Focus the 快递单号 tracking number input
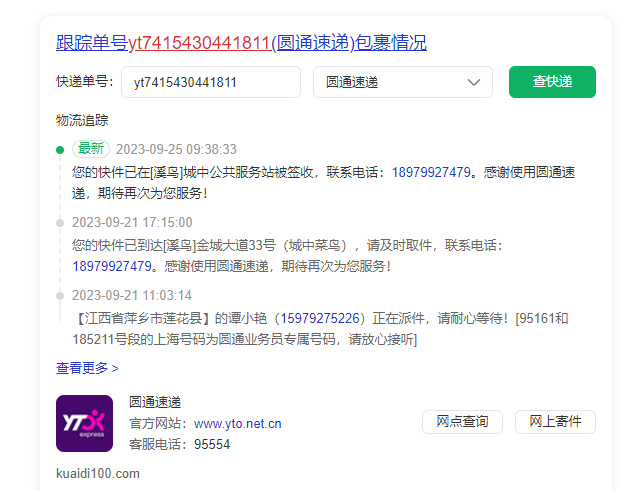Screen dimensions: 644x491 (x=211, y=82)
